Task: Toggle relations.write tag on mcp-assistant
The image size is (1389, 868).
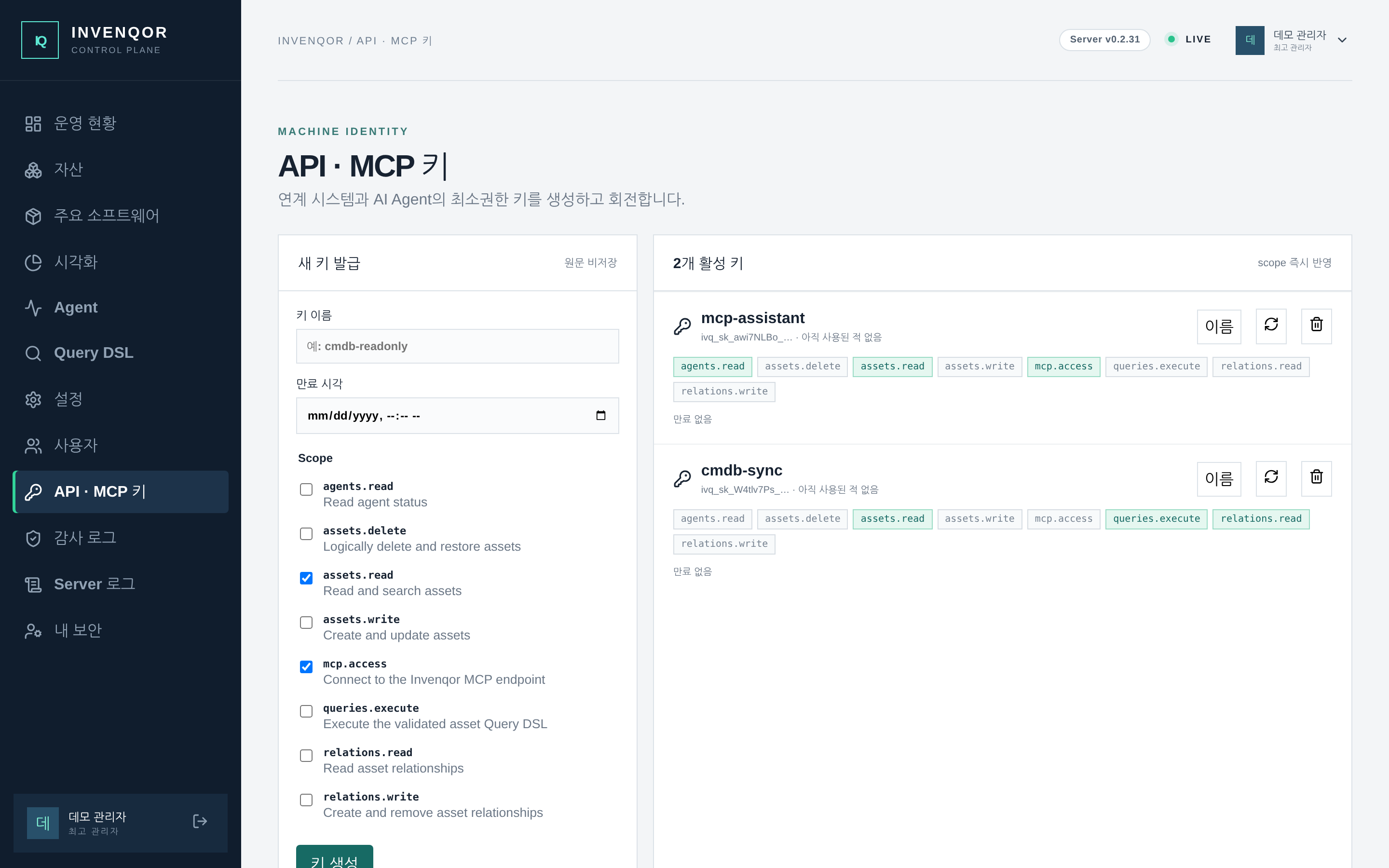Action: click(724, 392)
